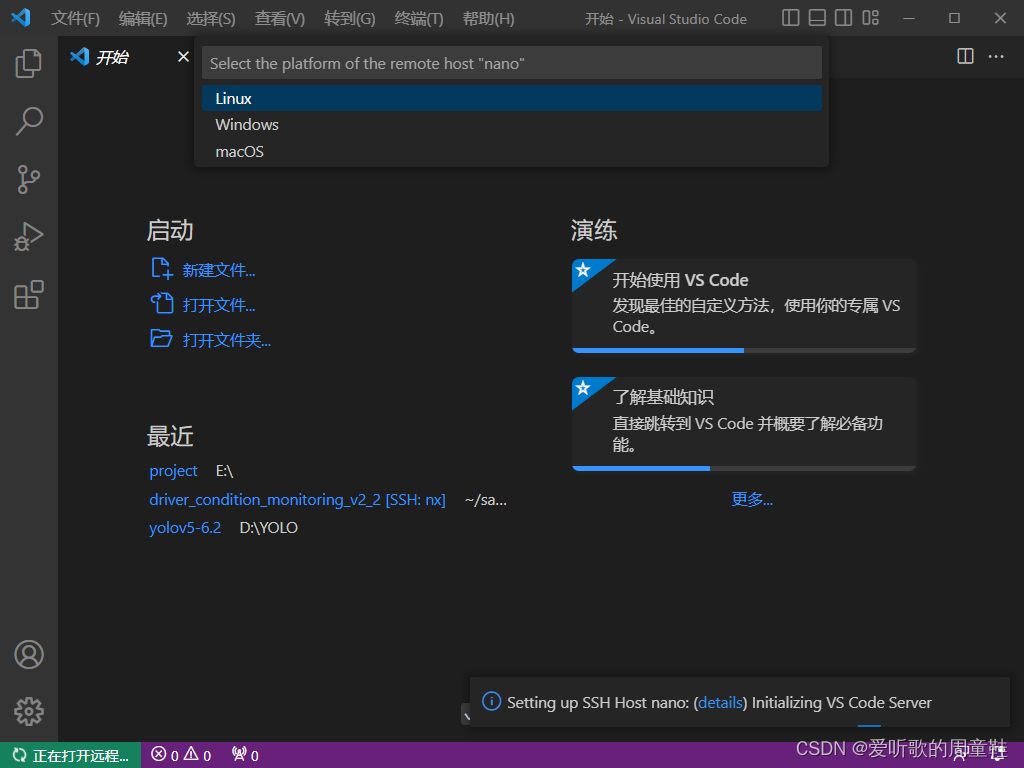The width and height of the screenshot is (1024, 768).
Task: Open the Search view in activity bar
Action: pos(29,121)
